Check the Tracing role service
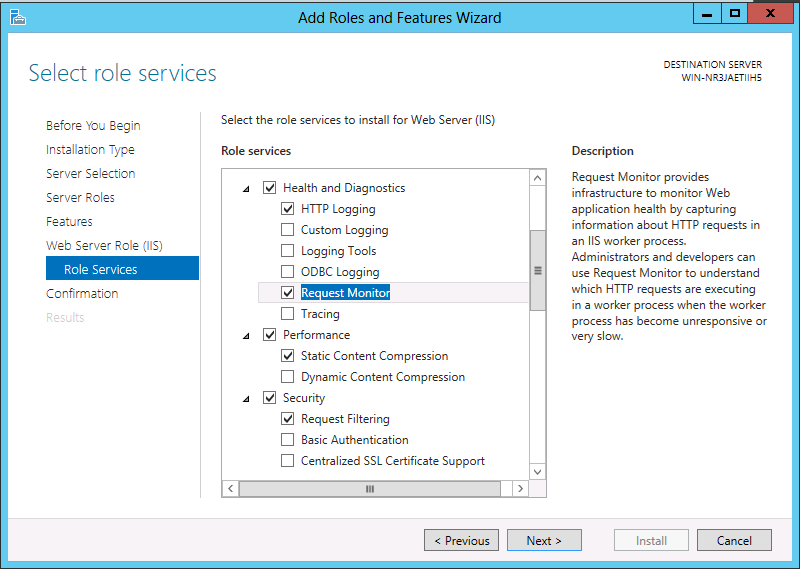Viewport: 800px width, 569px height. [288, 313]
